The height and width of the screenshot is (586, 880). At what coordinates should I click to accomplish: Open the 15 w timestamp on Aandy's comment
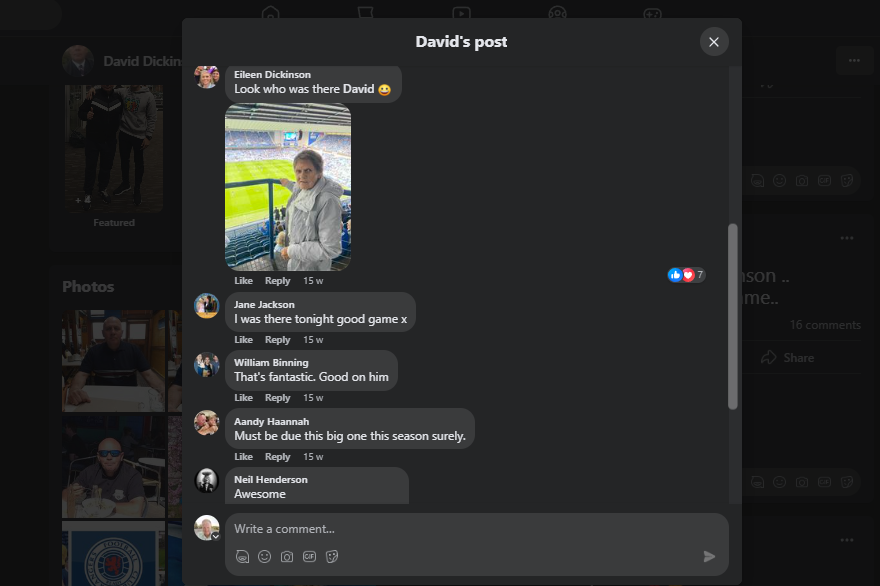click(313, 456)
